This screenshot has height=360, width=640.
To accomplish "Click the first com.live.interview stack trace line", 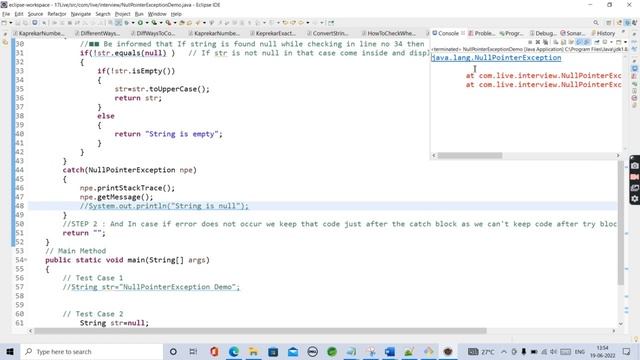I will click(x=544, y=76).
